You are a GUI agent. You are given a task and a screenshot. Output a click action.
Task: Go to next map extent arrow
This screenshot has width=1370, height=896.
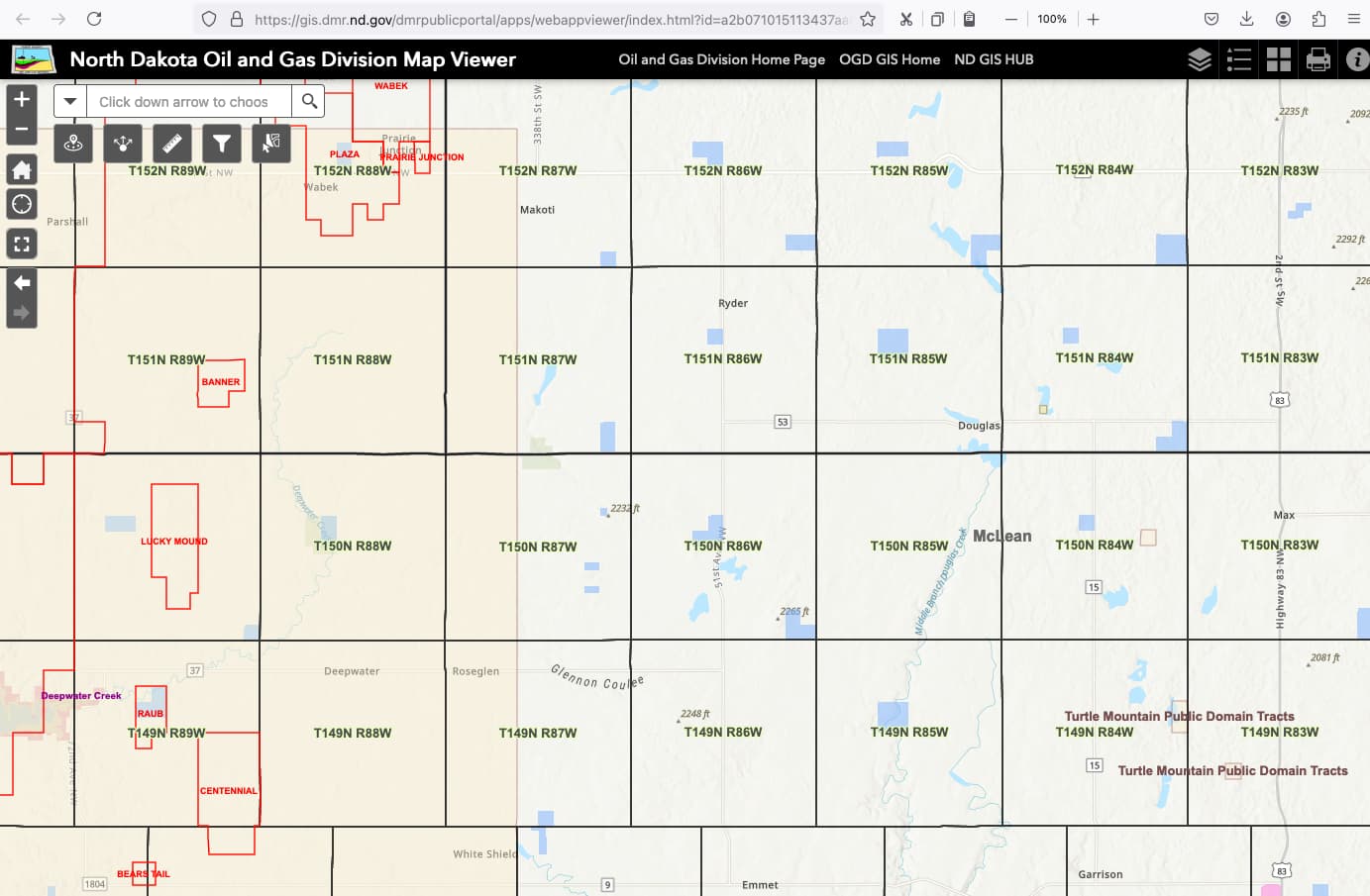22,313
